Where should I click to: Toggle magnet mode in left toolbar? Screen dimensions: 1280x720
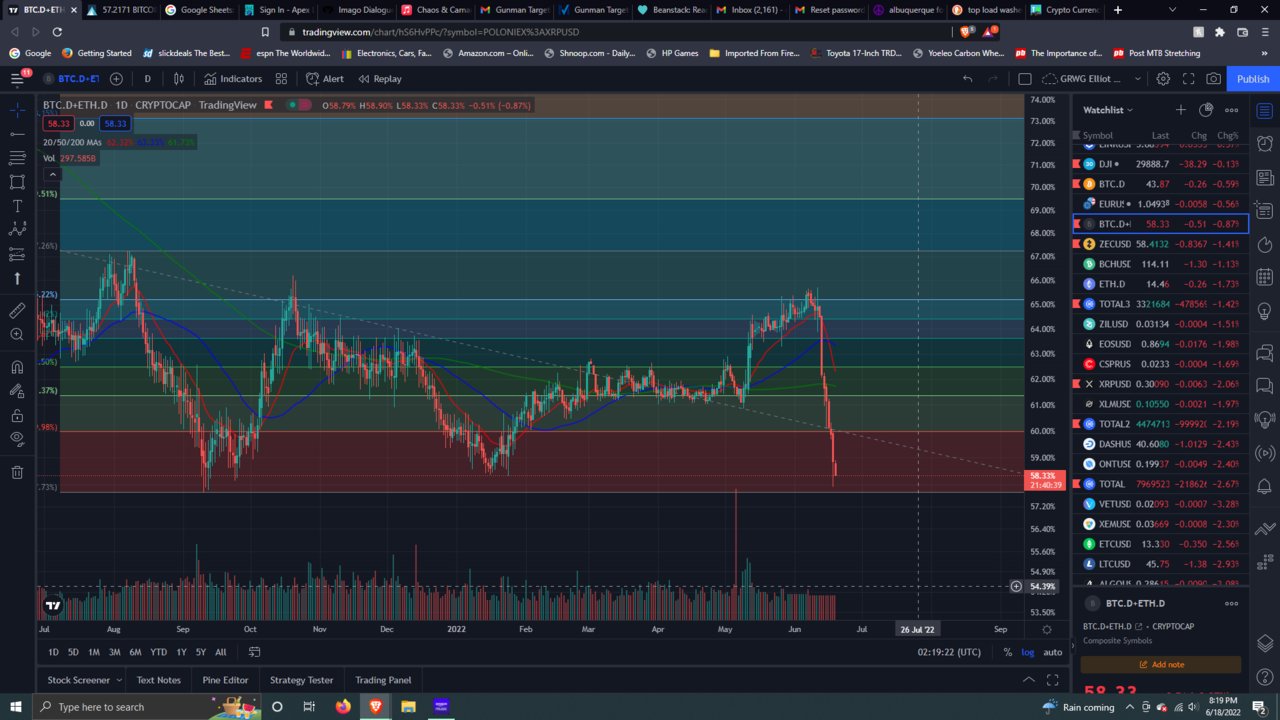coord(17,367)
